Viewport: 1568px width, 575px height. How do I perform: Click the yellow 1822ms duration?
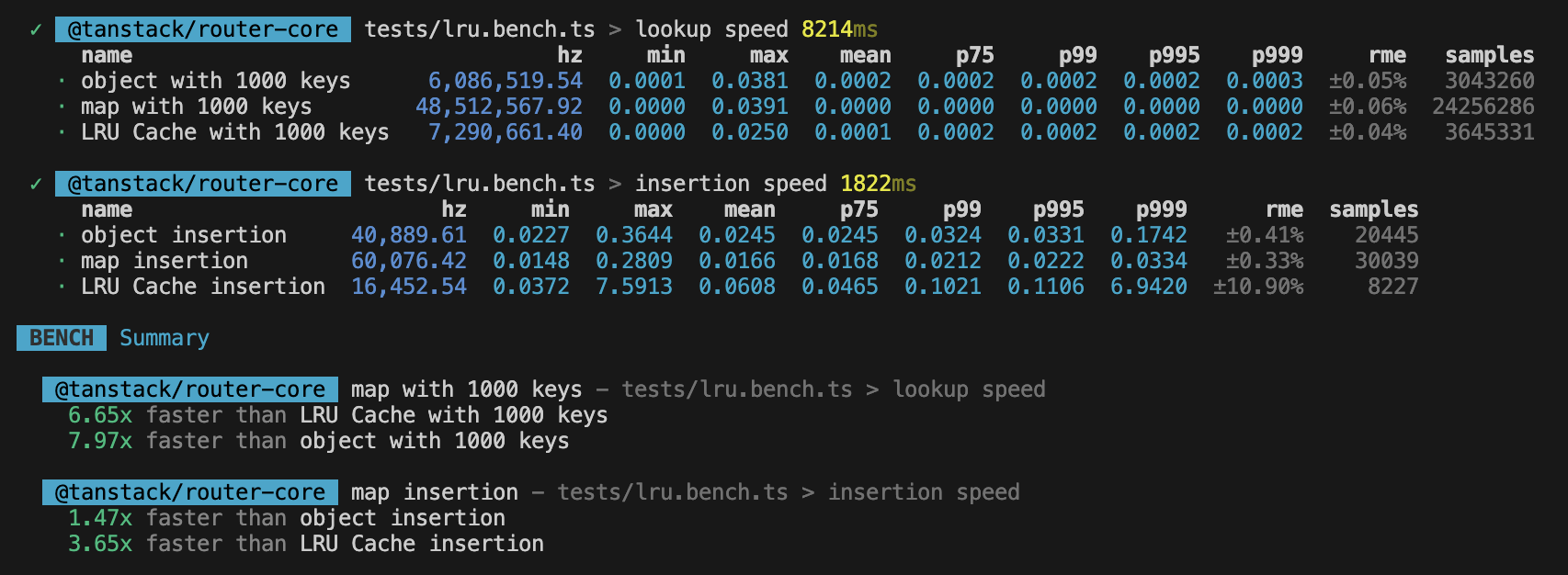click(x=878, y=184)
